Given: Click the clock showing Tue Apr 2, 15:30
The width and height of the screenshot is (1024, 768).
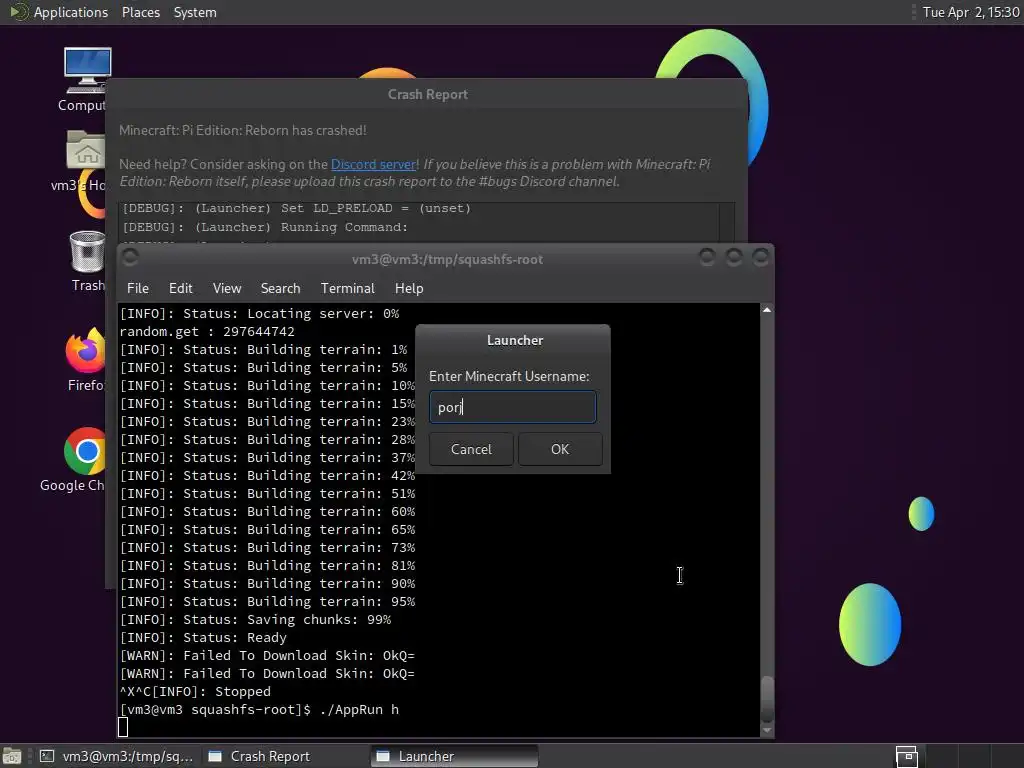Looking at the screenshot, I should 970,12.
